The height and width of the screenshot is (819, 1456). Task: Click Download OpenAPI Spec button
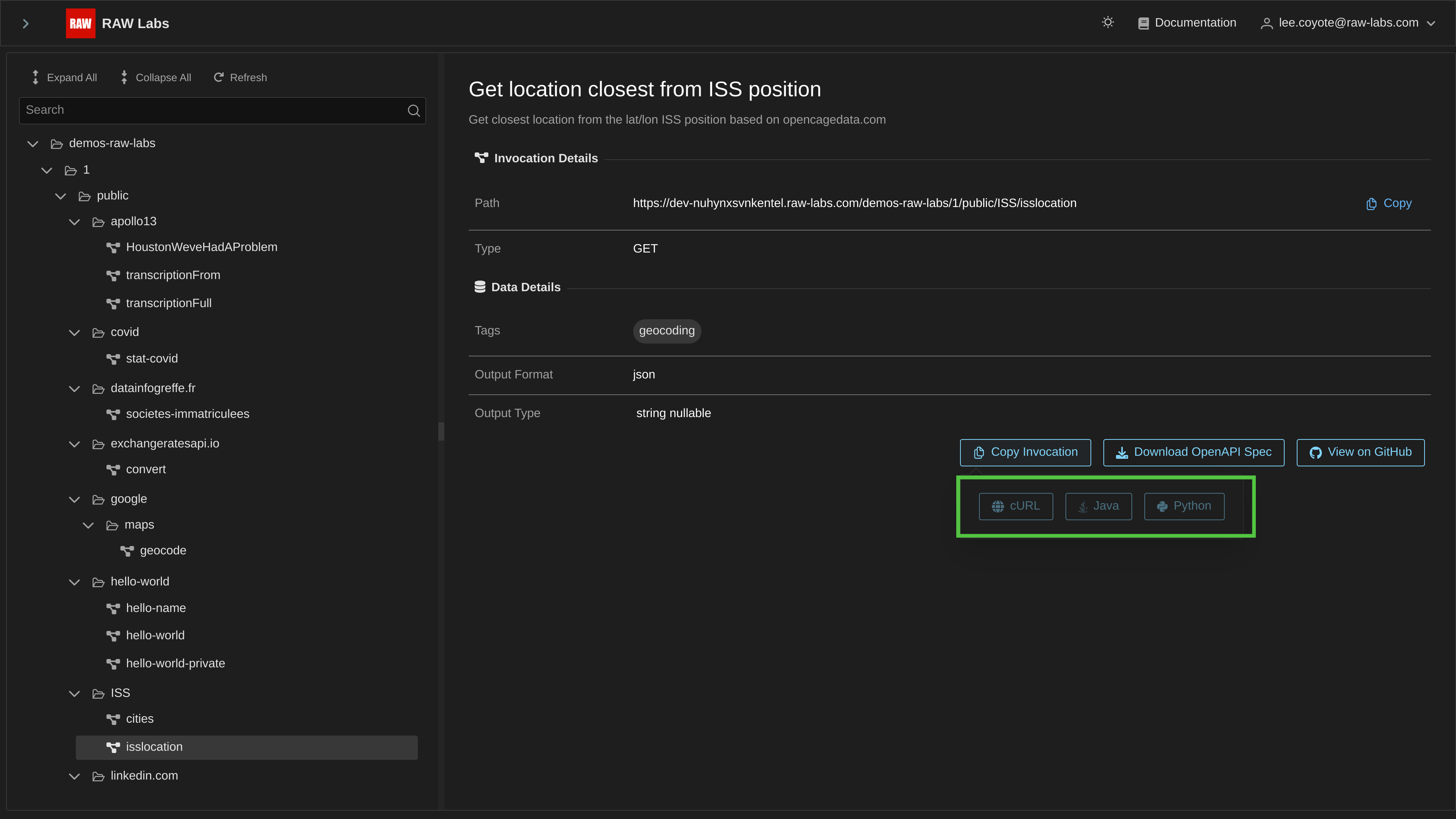[1194, 453]
